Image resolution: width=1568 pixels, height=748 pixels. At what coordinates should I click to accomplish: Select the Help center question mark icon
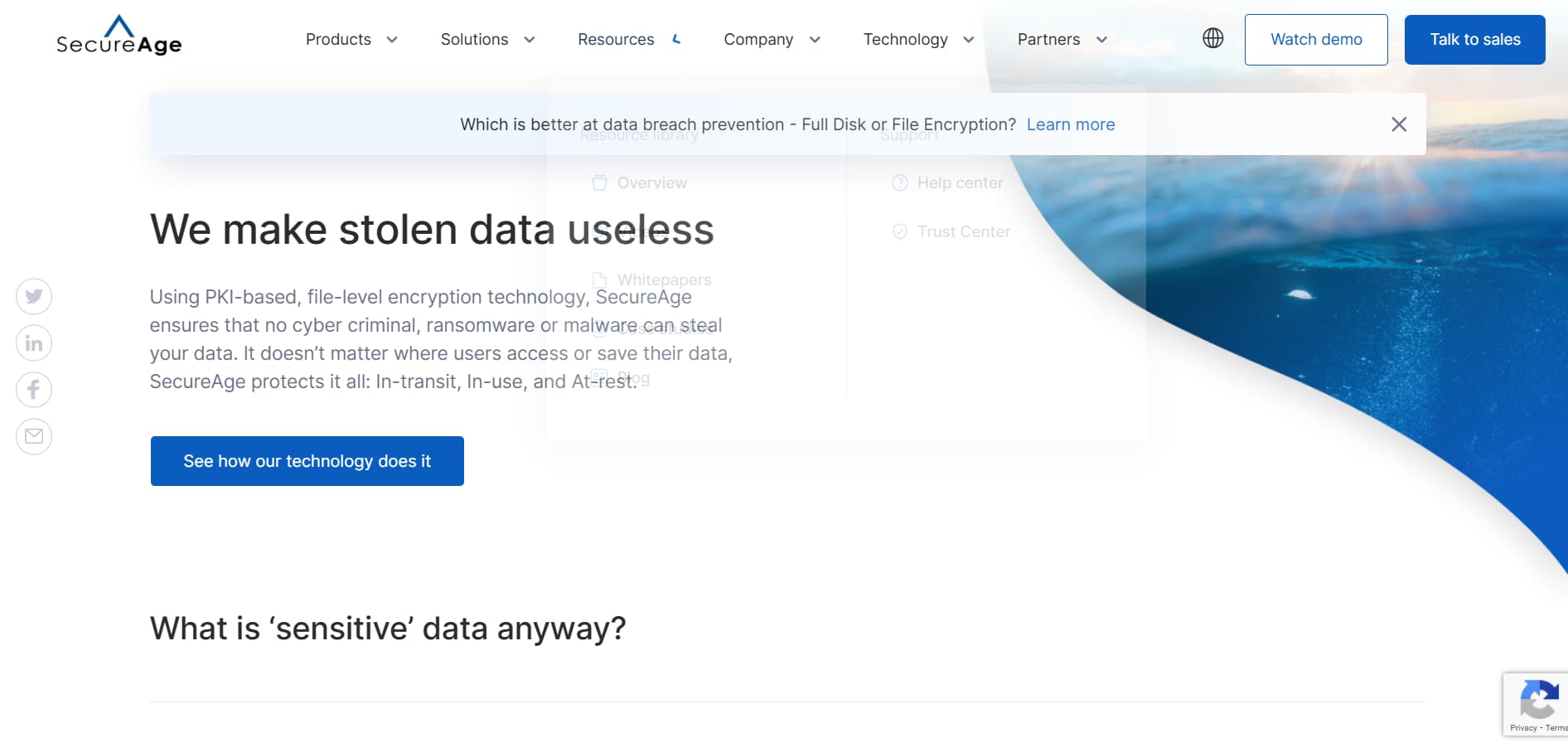899,182
